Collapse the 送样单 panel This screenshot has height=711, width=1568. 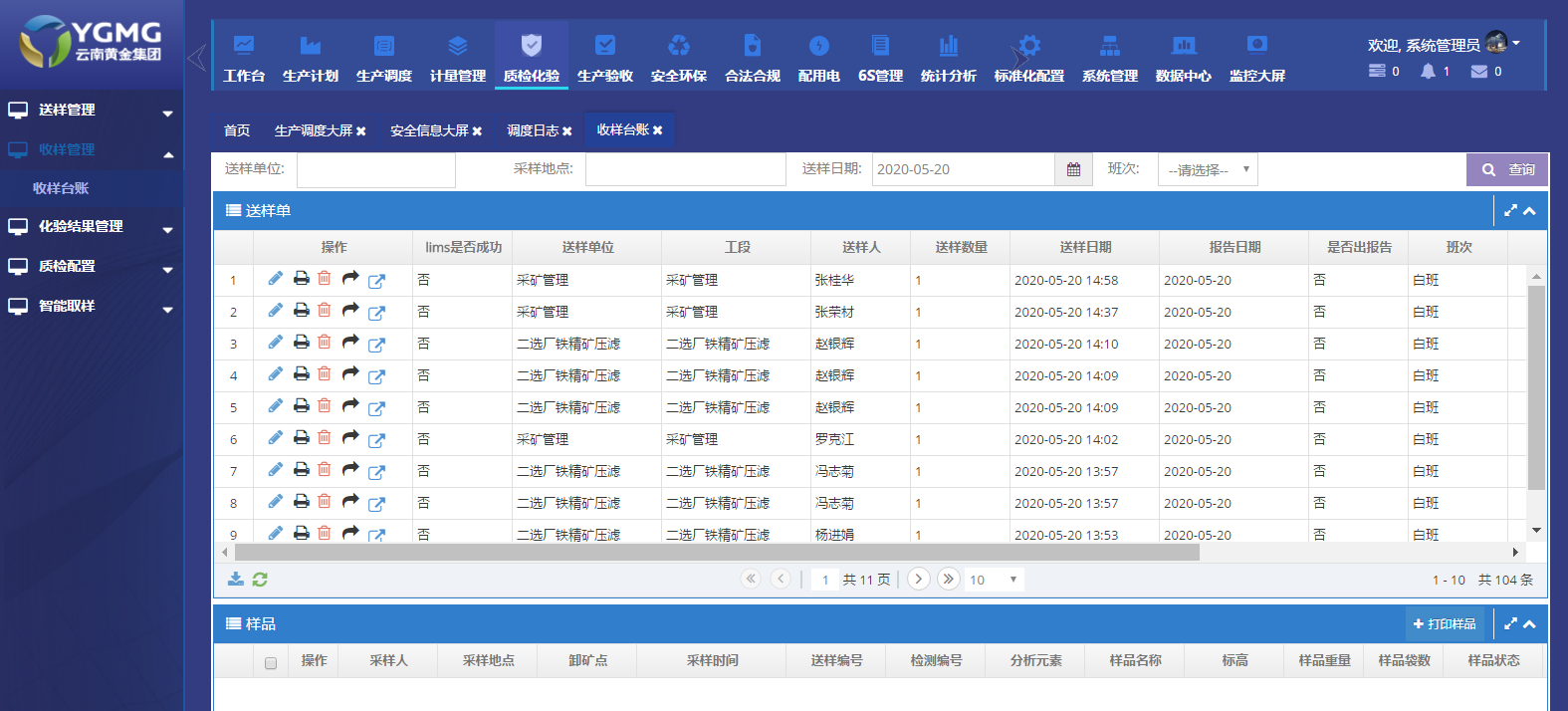[1530, 211]
